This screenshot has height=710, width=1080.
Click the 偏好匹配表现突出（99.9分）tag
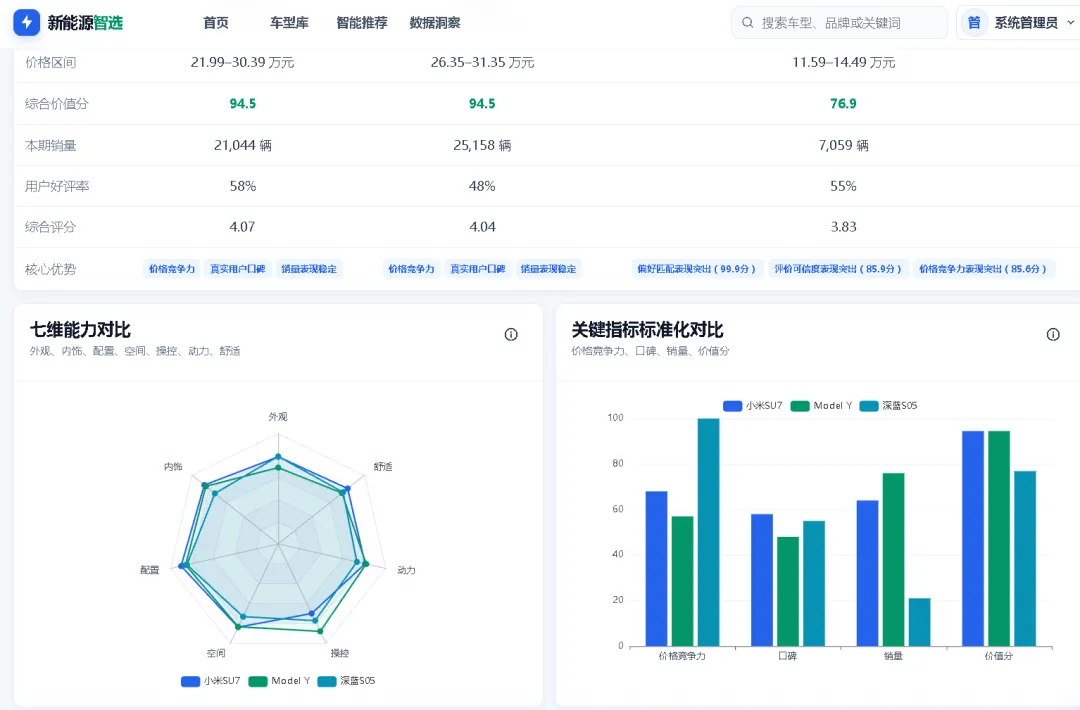696,269
